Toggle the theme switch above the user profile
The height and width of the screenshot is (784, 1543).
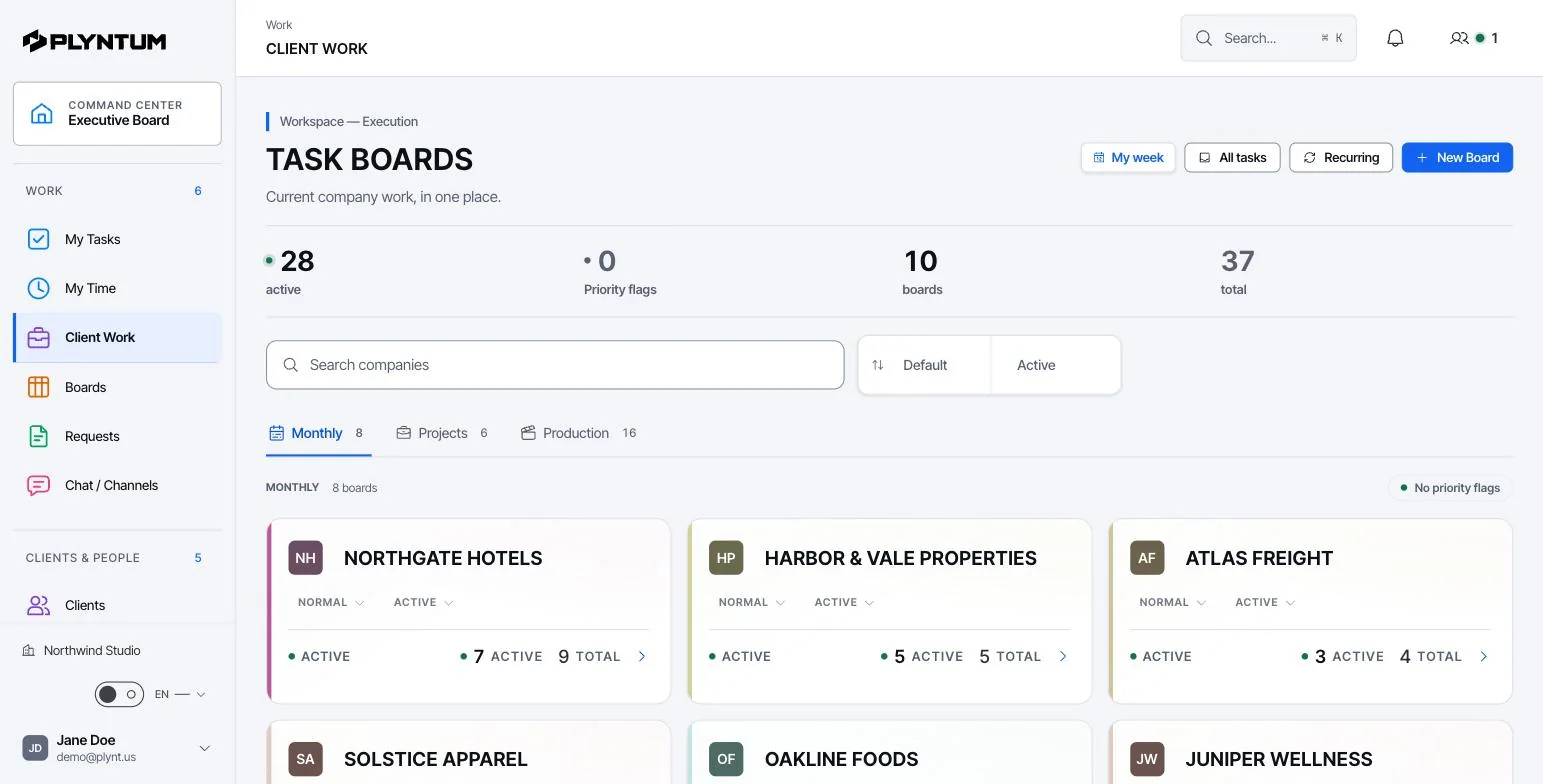tap(119, 694)
